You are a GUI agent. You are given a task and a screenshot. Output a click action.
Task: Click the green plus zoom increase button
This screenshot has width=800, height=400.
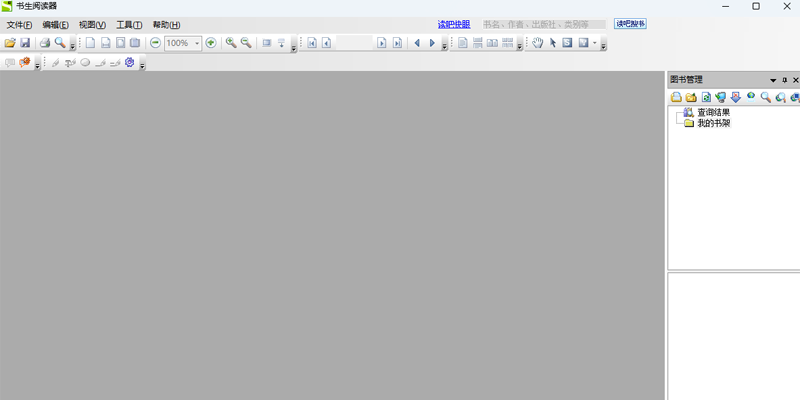pyautogui.click(x=211, y=43)
